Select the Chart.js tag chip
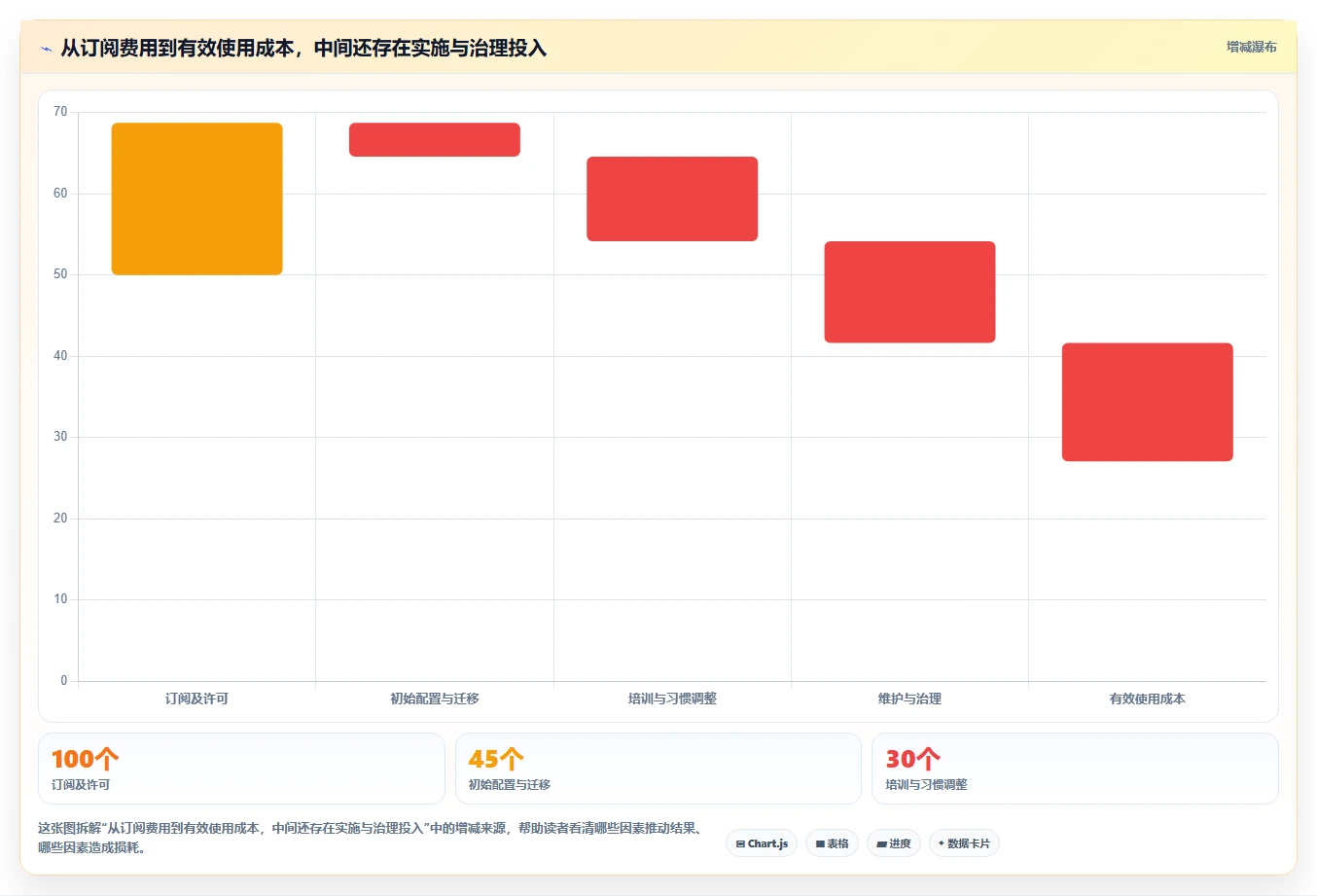Viewport: 1317px width, 896px height. [762, 843]
